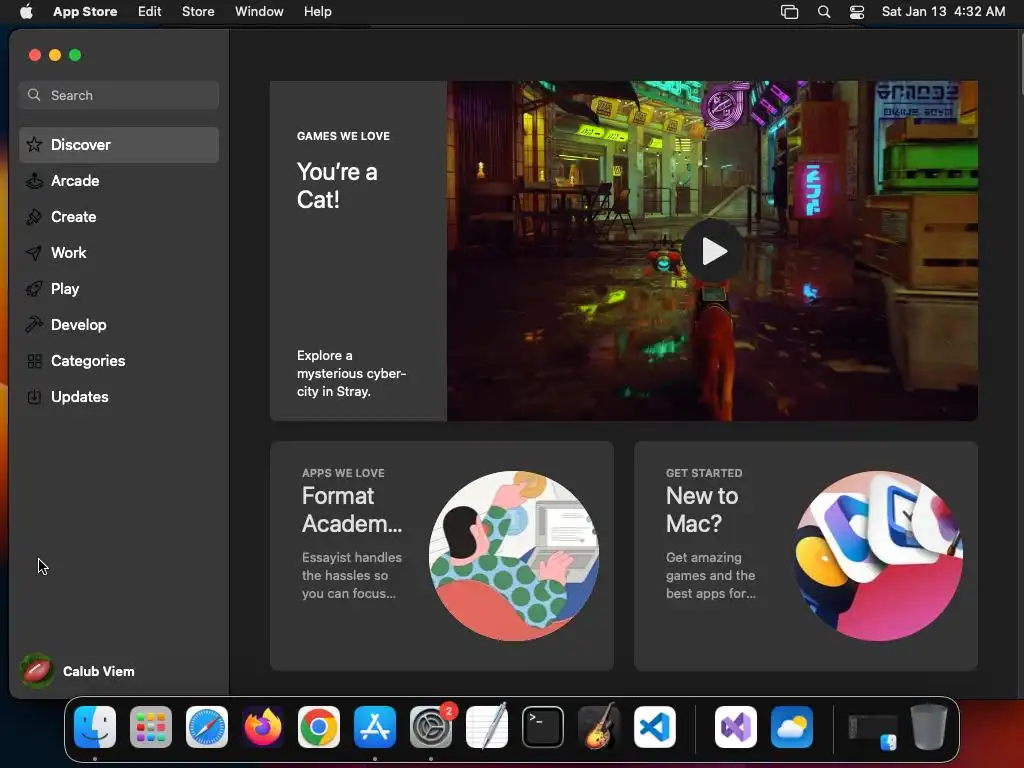Click 'Explore a mysterious cyber-city in Stray.' text
Screen dimensions: 1024x768
pyautogui.click(x=351, y=374)
